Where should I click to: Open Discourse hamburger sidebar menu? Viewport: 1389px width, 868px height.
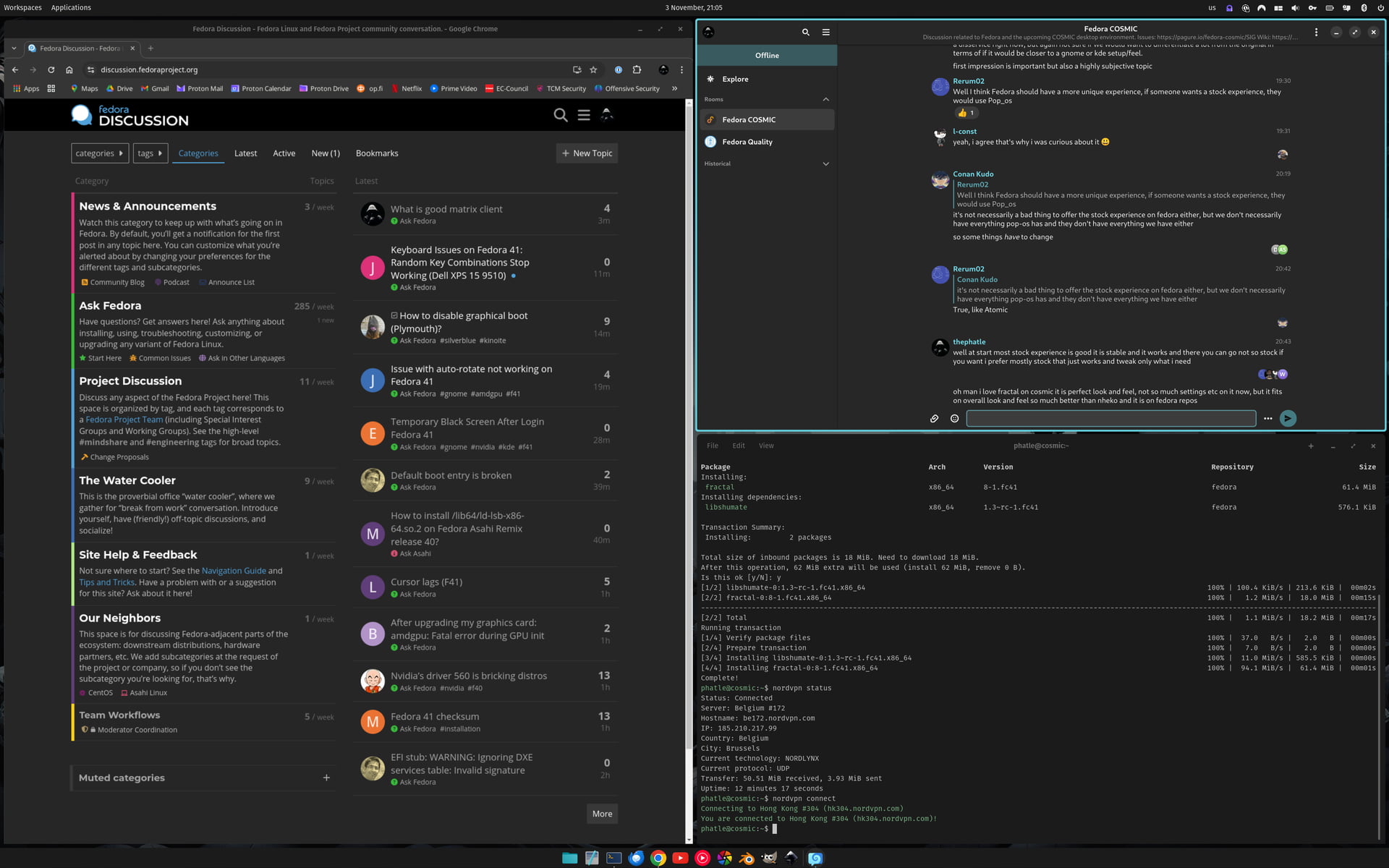pos(583,115)
